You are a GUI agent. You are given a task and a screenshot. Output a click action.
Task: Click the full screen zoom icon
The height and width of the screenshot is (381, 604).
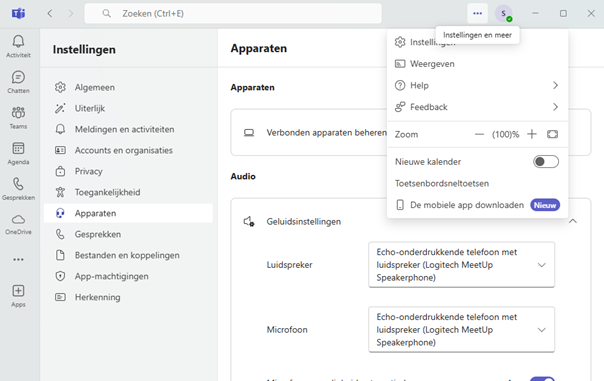coord(552,134)
